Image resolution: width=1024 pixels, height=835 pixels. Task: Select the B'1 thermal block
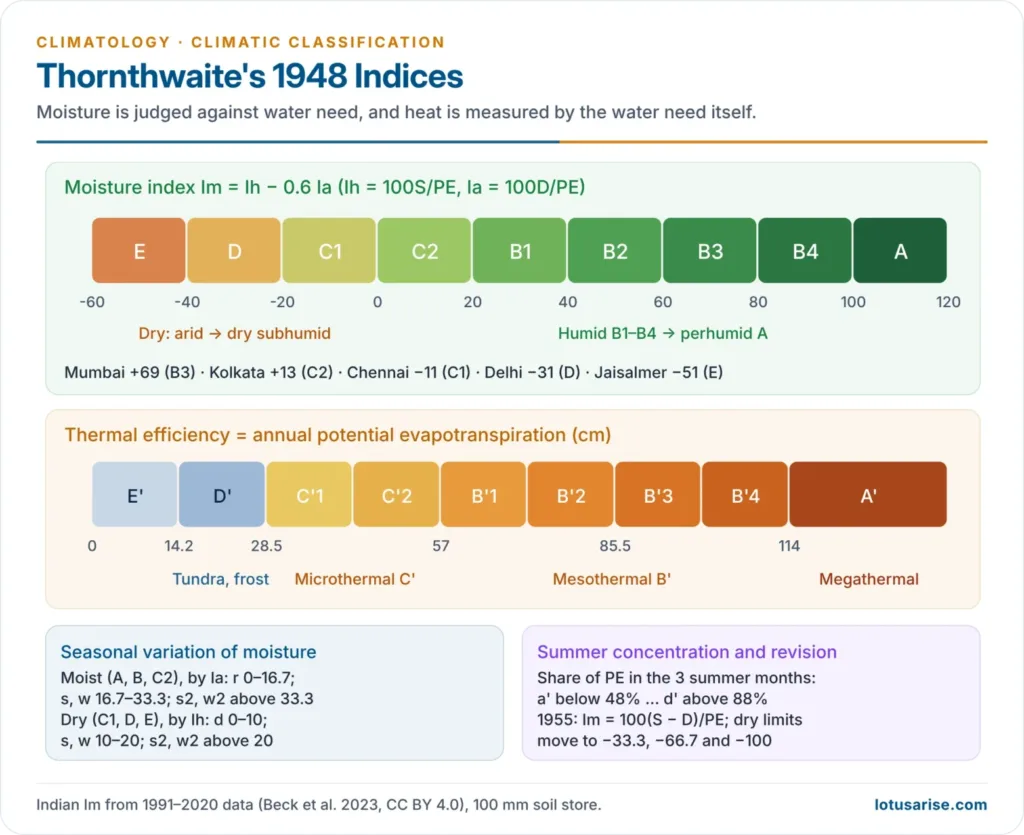coord(483,494)
